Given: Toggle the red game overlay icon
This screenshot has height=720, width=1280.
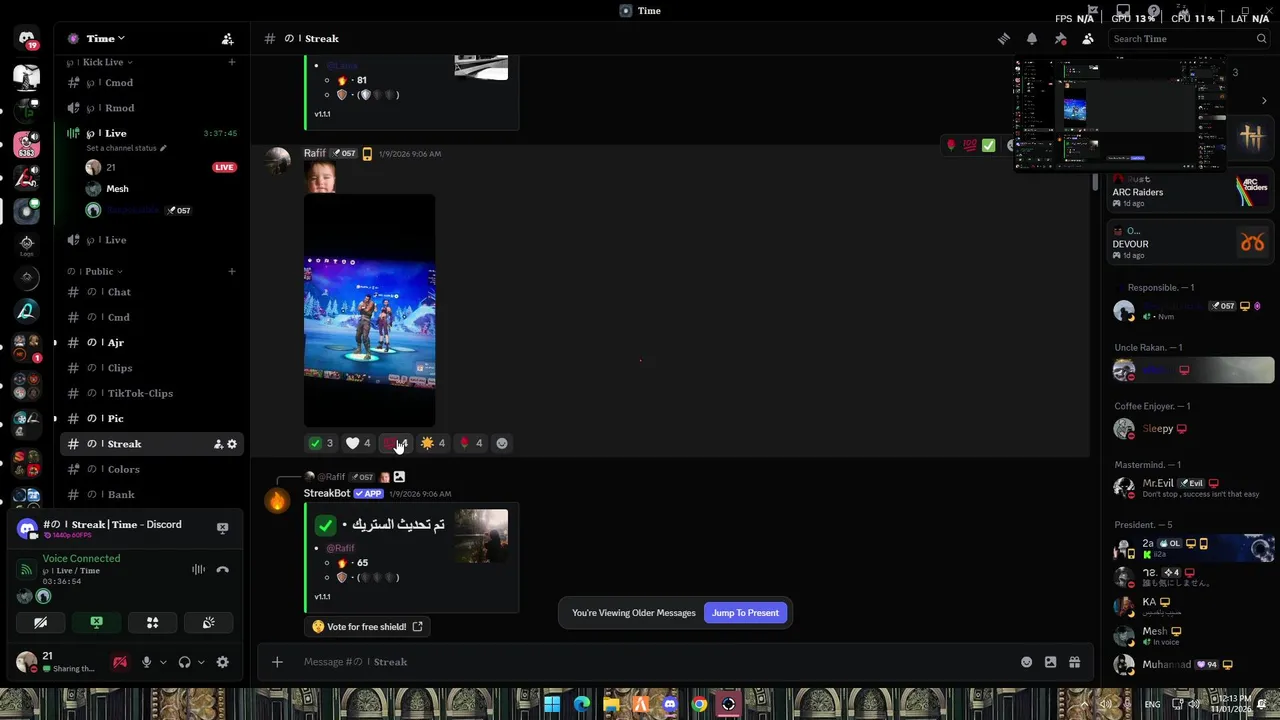Looking at the screenshot, I should click(120, 662).
